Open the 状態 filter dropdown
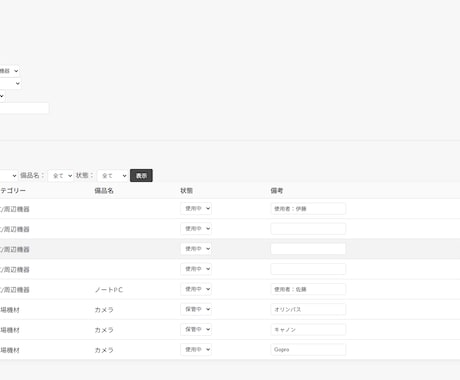This screenshot has height=380, width=460. 113,176
